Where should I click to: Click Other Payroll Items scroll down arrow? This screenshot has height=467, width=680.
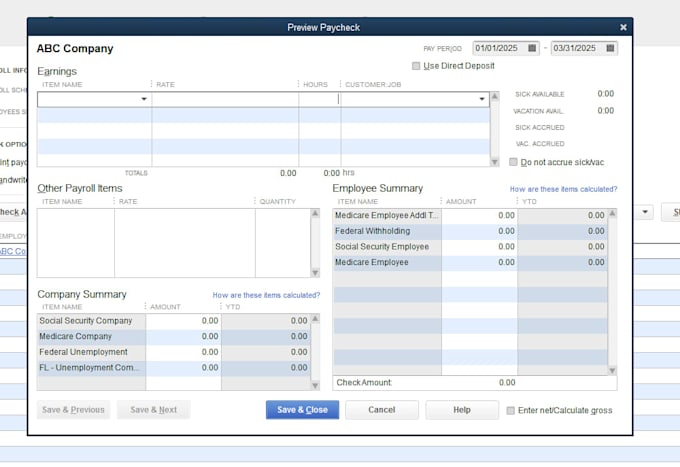[x=315, y=273]
